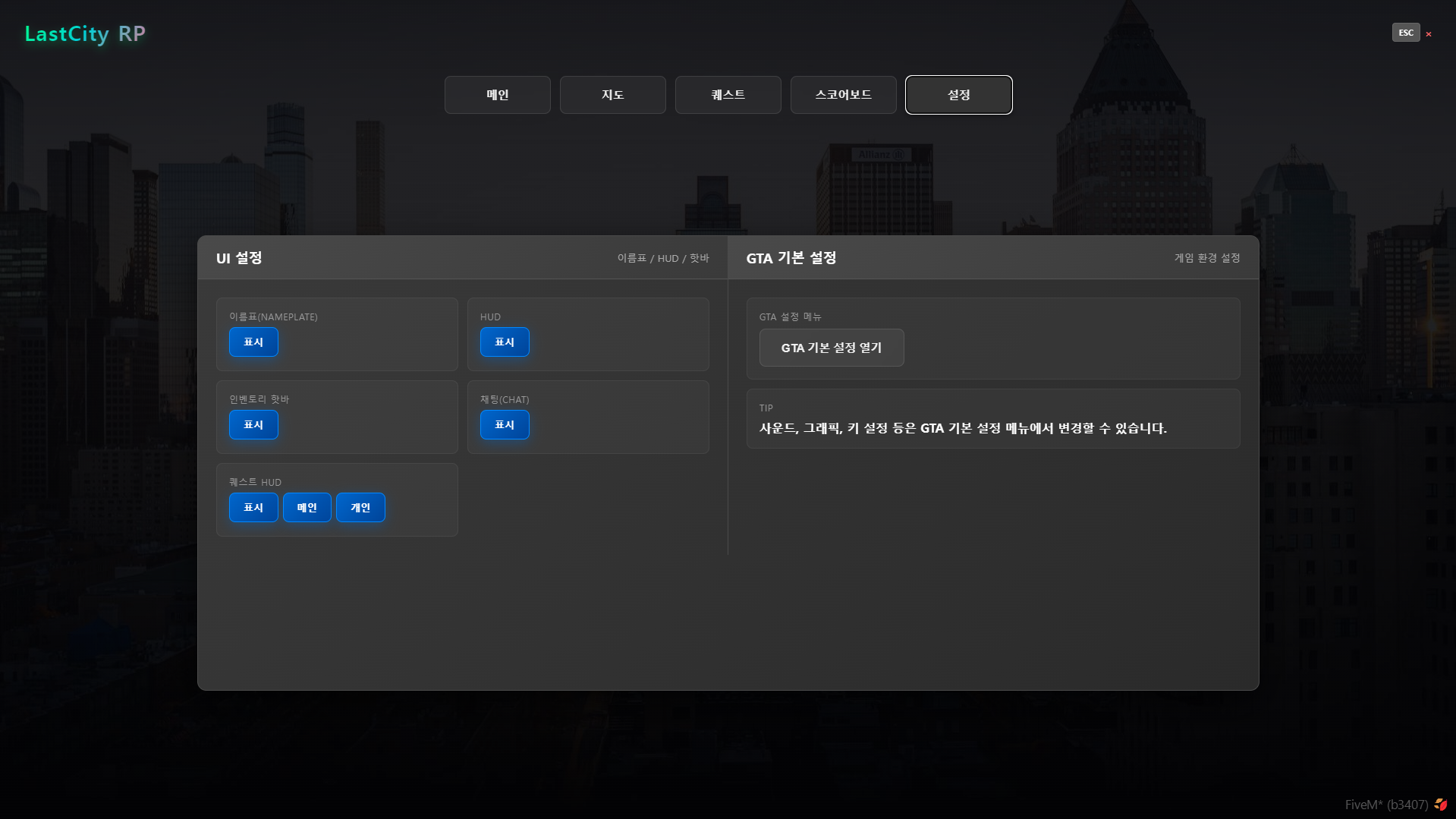Open the 스코어보드 tab
1456x819 pixels.
(x=844, y=95)
